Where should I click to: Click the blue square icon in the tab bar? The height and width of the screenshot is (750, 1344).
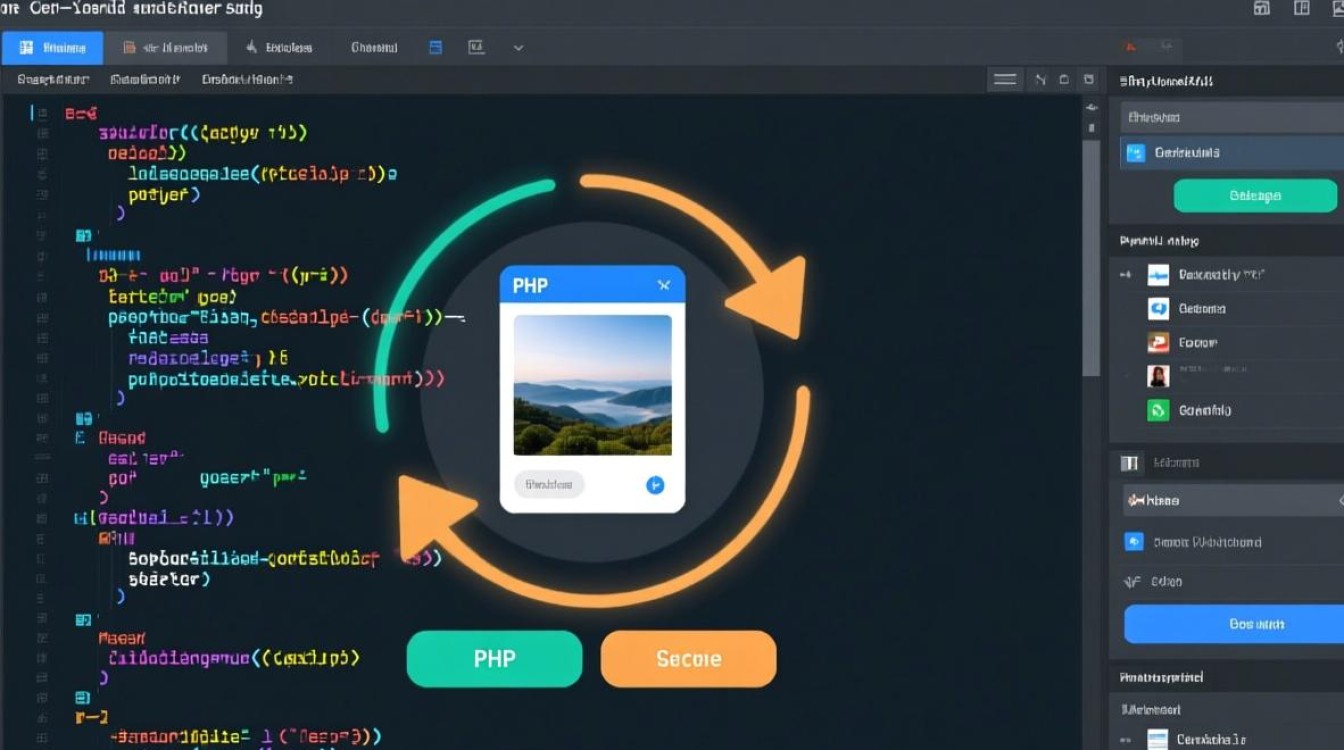pyautogui.click(x=435, y=47)
